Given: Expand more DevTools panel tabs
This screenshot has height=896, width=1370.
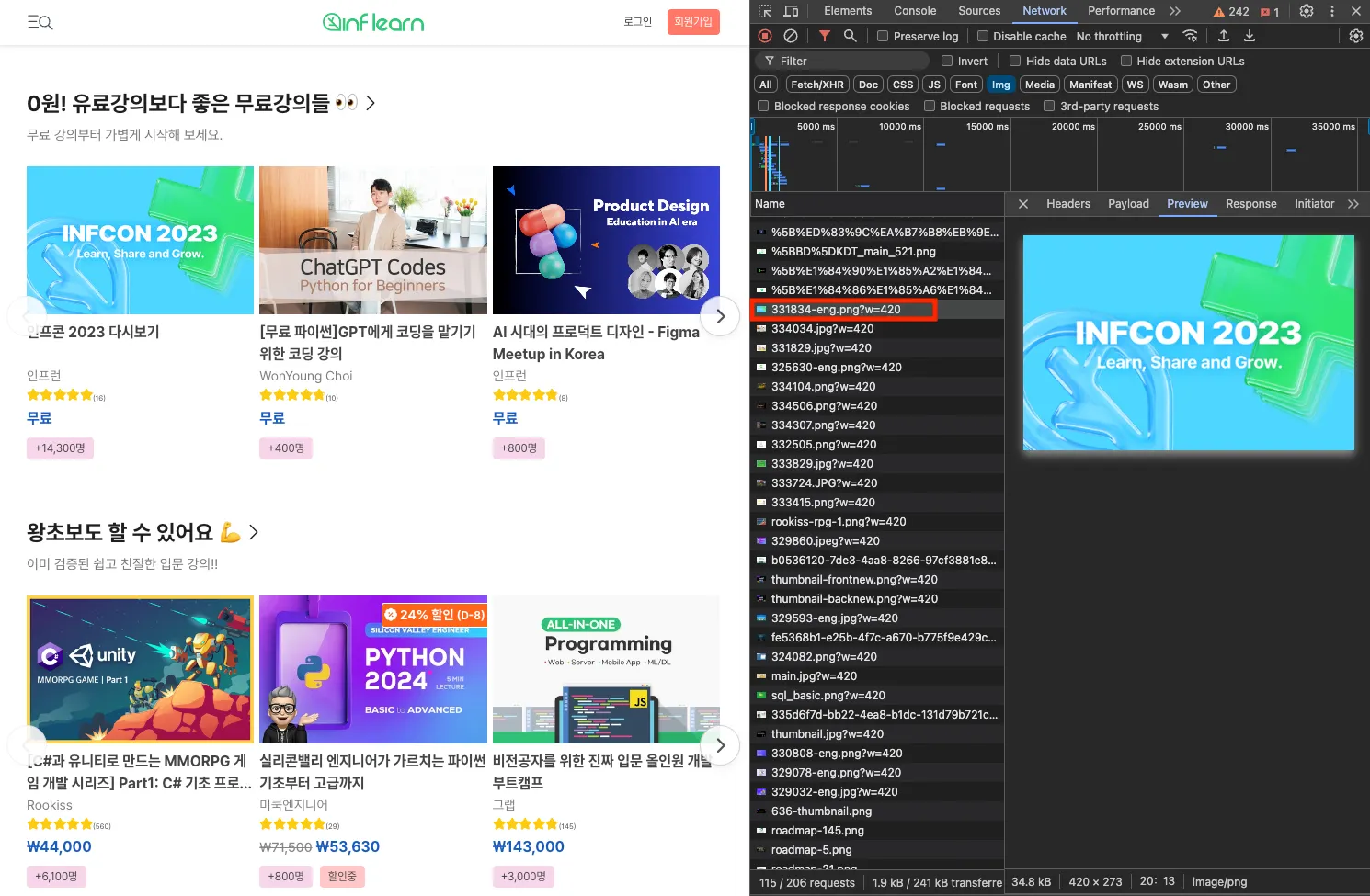Looking at the screenshot, I should tap(1175, 11).
